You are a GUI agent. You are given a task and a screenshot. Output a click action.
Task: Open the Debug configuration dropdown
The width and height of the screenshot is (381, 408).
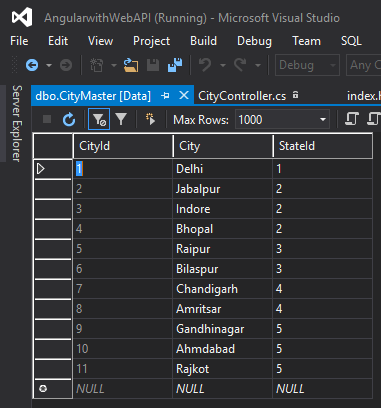pyautogui.click(x=307, y=65)
